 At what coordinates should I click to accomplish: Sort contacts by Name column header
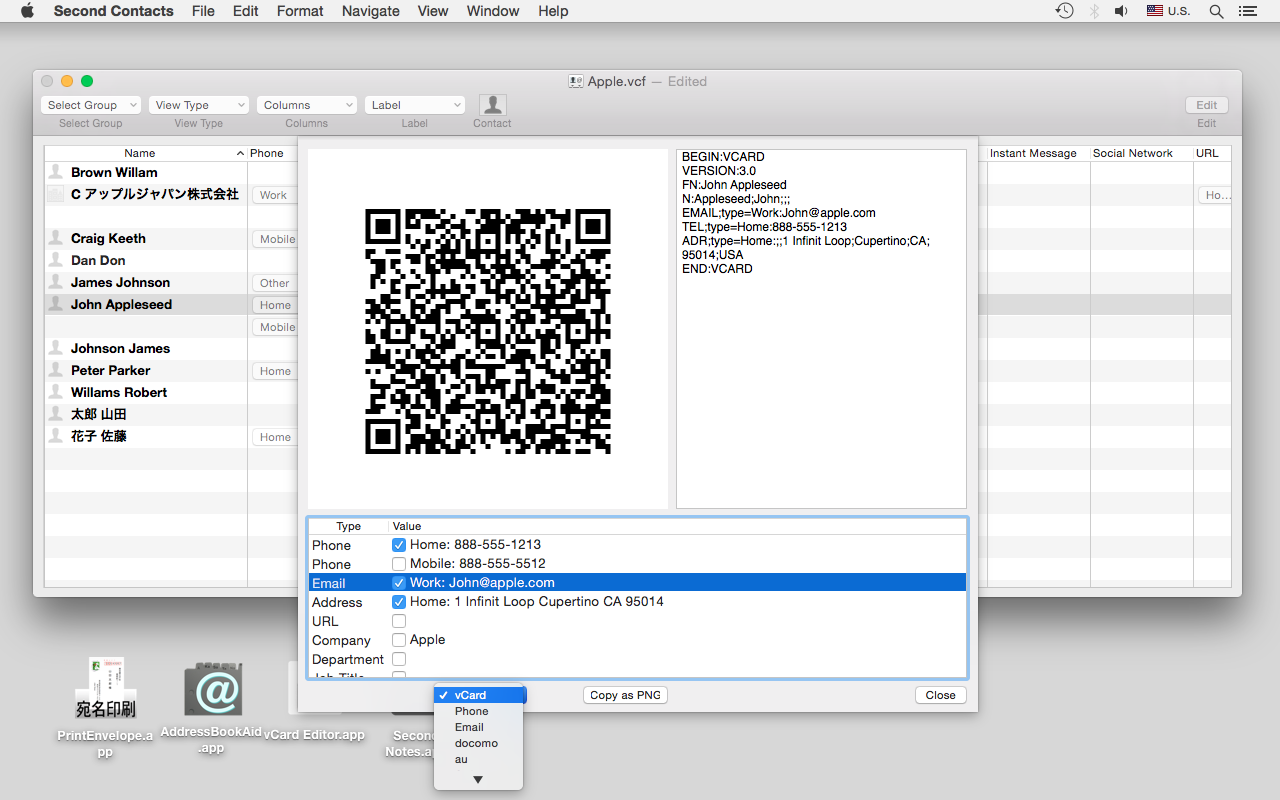coord(146,153)
